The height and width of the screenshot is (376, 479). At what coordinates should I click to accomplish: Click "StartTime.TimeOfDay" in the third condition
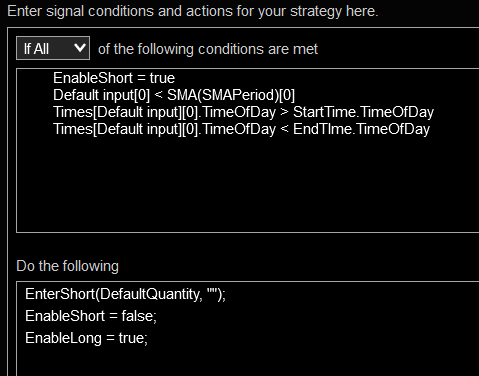click(x=363, y=112)
